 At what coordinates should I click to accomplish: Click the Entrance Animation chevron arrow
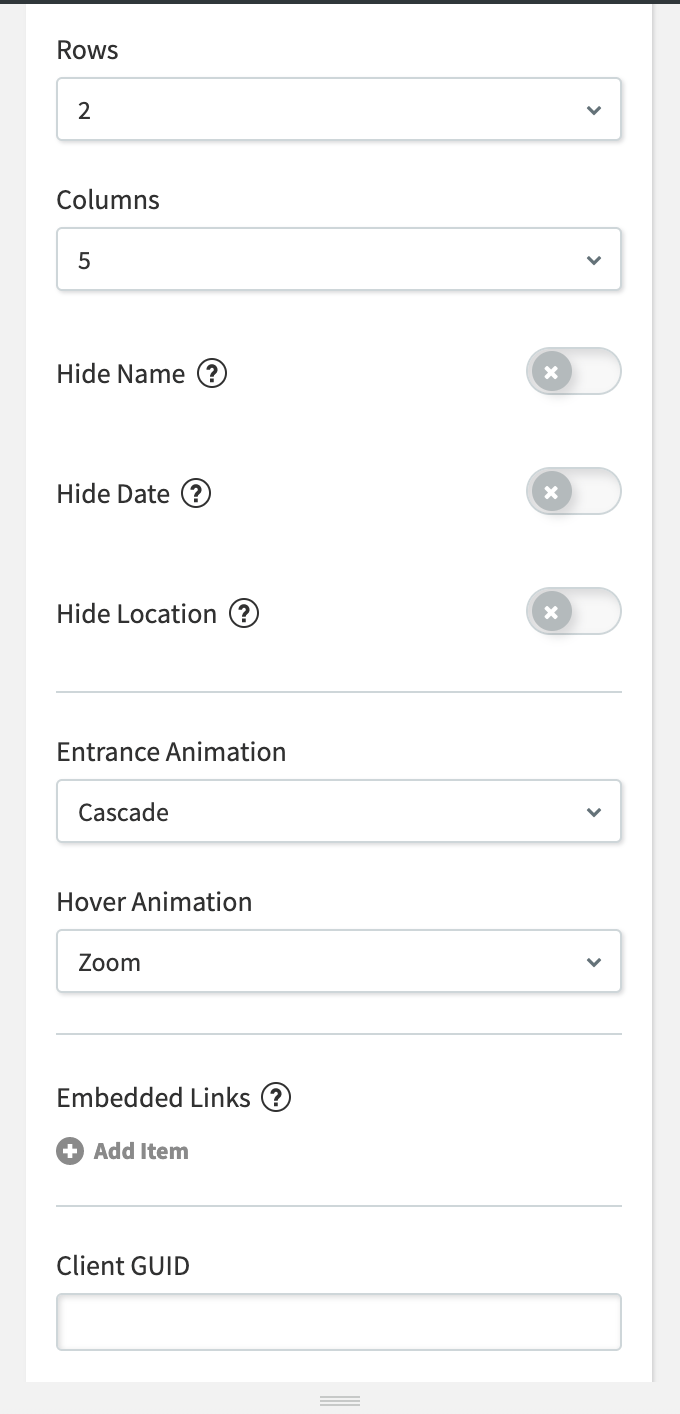click(594, 812)
